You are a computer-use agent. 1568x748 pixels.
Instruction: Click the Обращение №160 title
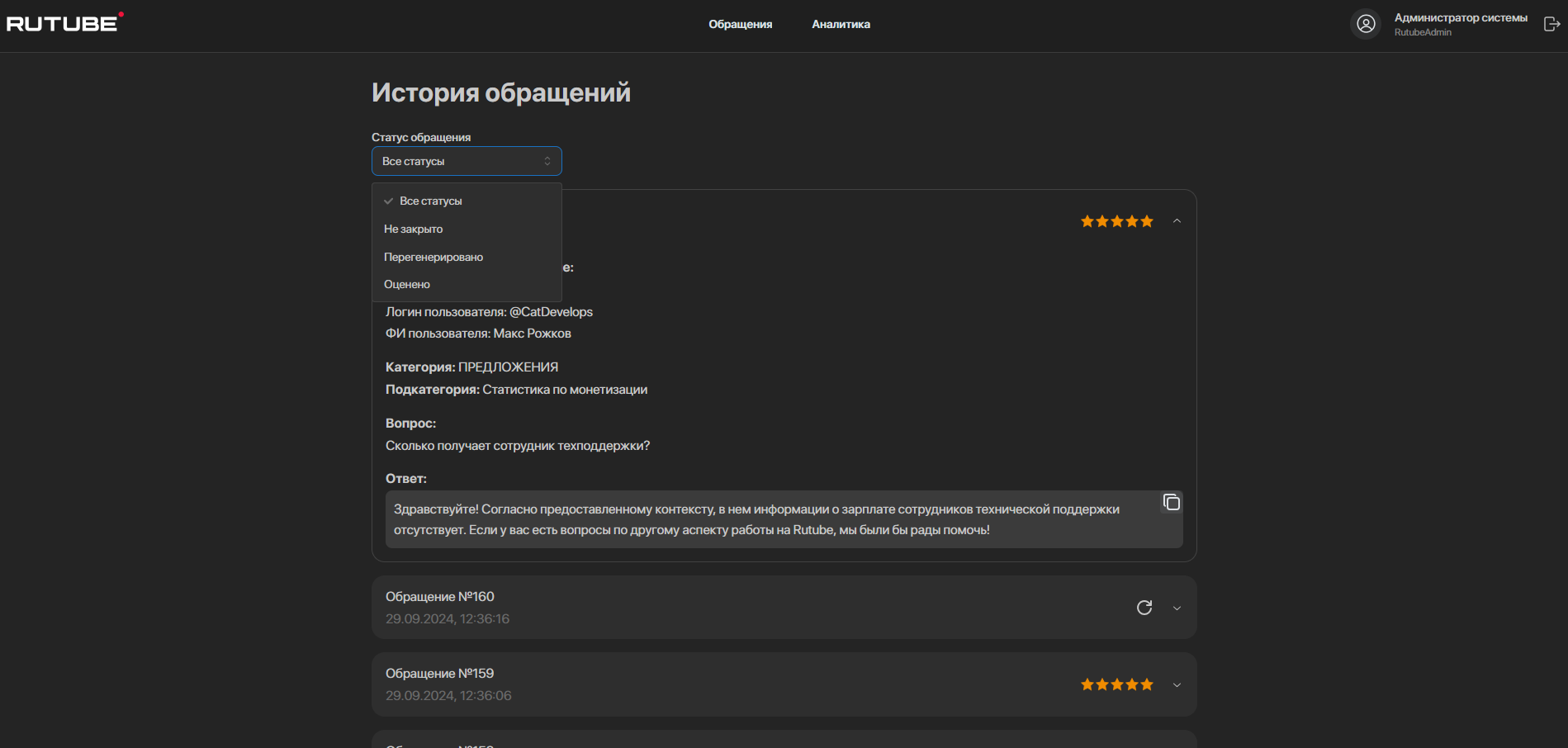click(439, 597)
